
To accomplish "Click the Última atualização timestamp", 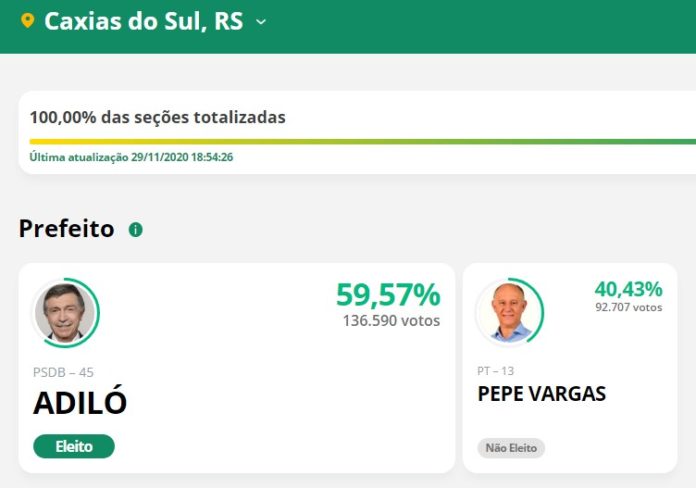I will pos(131,157).
